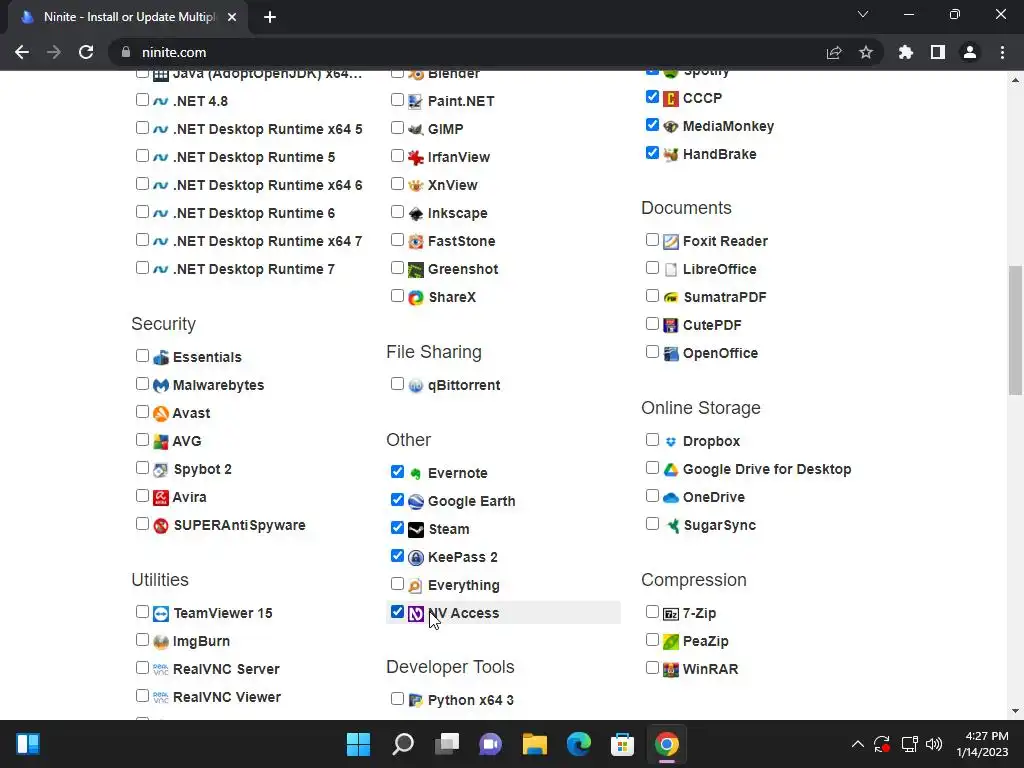1024x768 pixels.
Task: Click the HandBrake app icon
Action: coord(671,155)
